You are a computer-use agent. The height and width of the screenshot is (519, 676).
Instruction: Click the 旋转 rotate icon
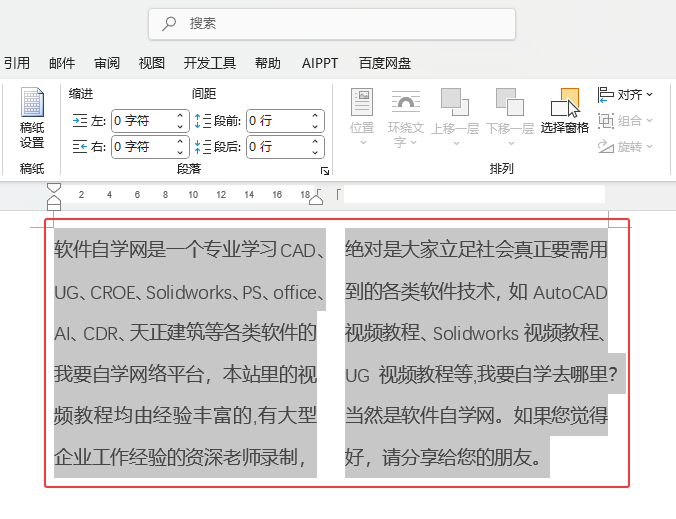[x=605, y=147]
